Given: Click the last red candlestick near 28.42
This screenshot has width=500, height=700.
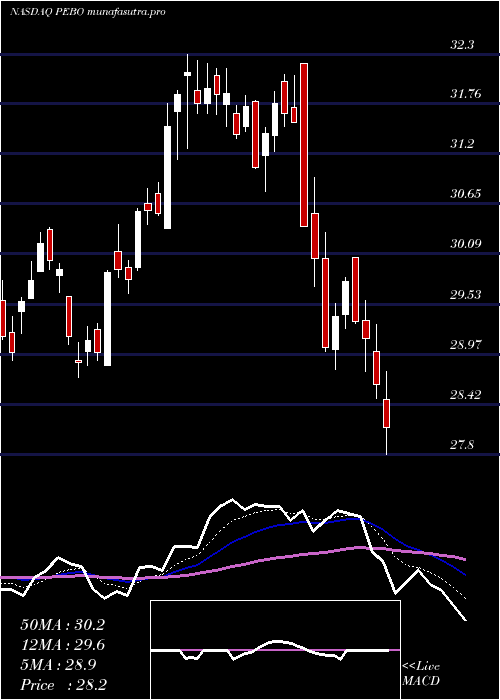Looking at the screenshot, I should tap(387, 413).
